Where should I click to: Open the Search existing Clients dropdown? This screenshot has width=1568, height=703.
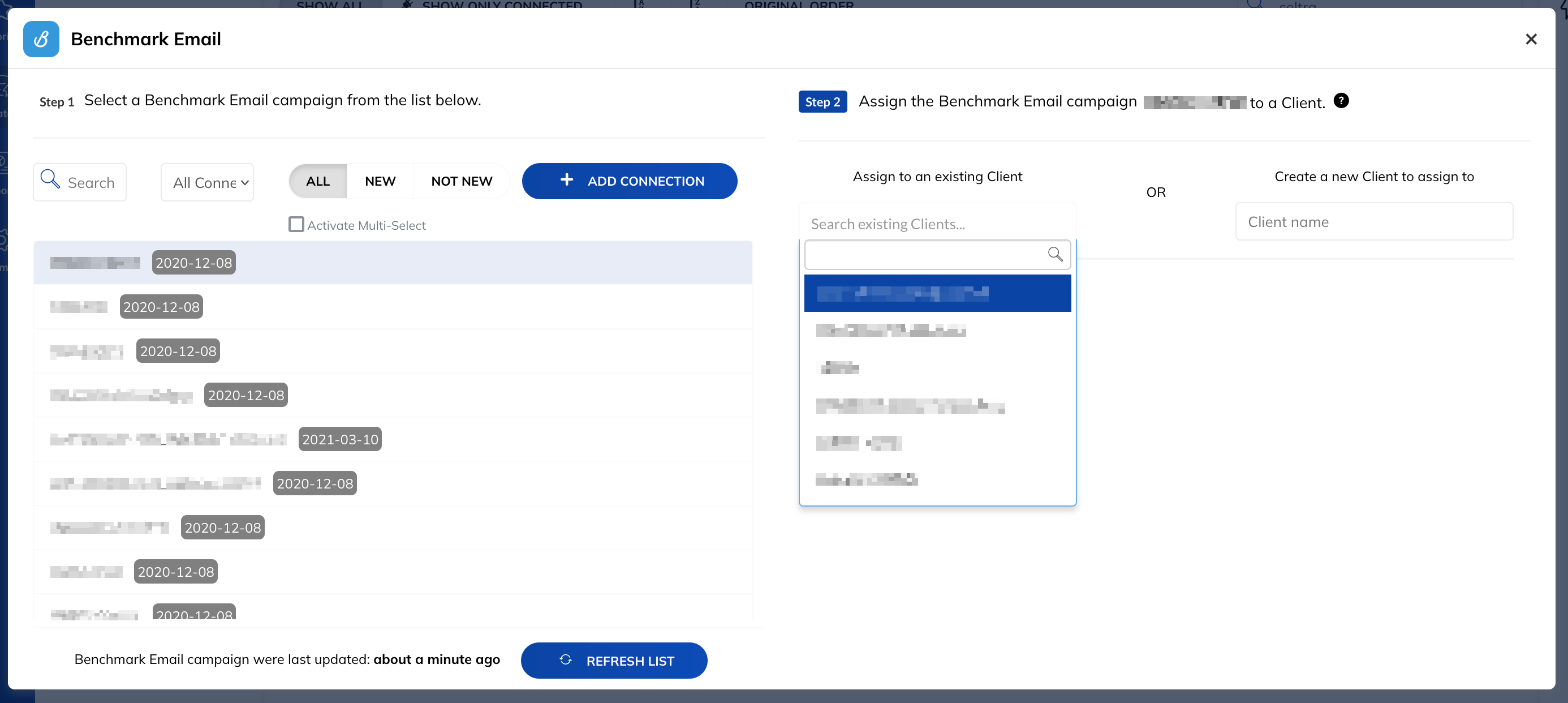[937, 224]
